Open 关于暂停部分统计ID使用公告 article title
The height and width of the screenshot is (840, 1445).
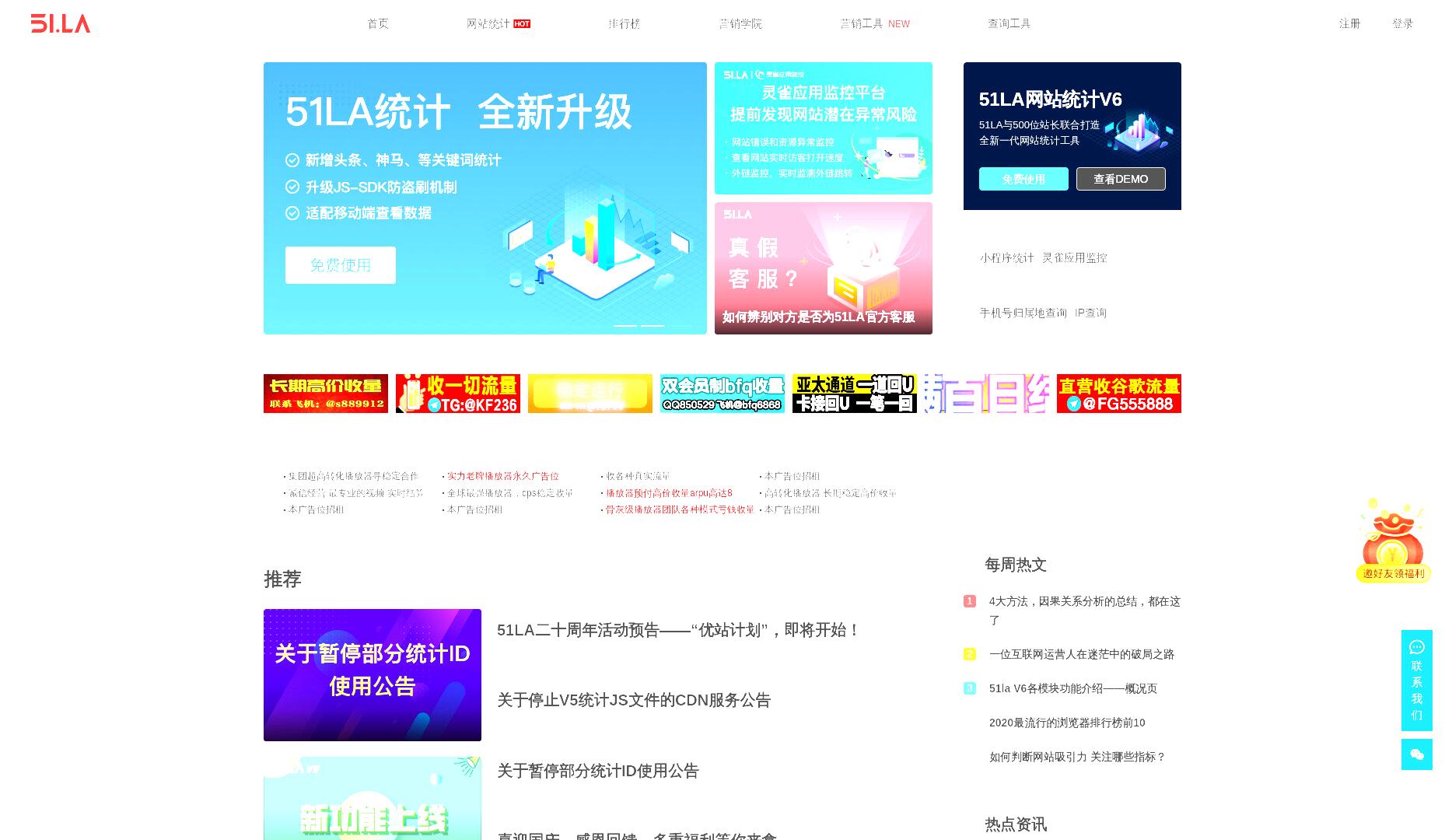point(598,771)
